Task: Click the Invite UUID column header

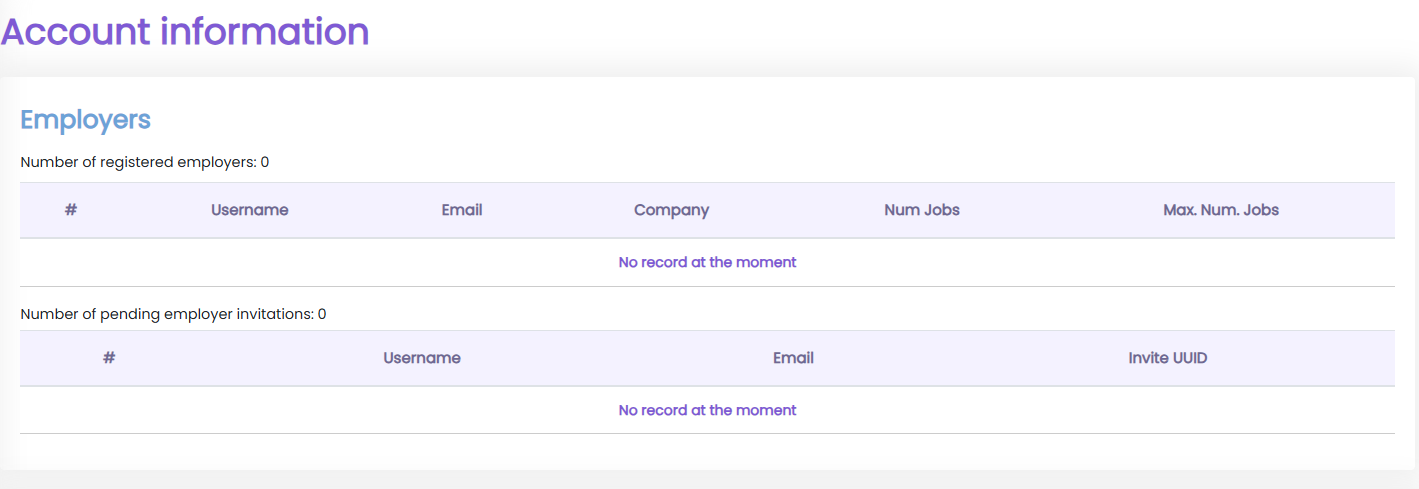Action: 1167,358
